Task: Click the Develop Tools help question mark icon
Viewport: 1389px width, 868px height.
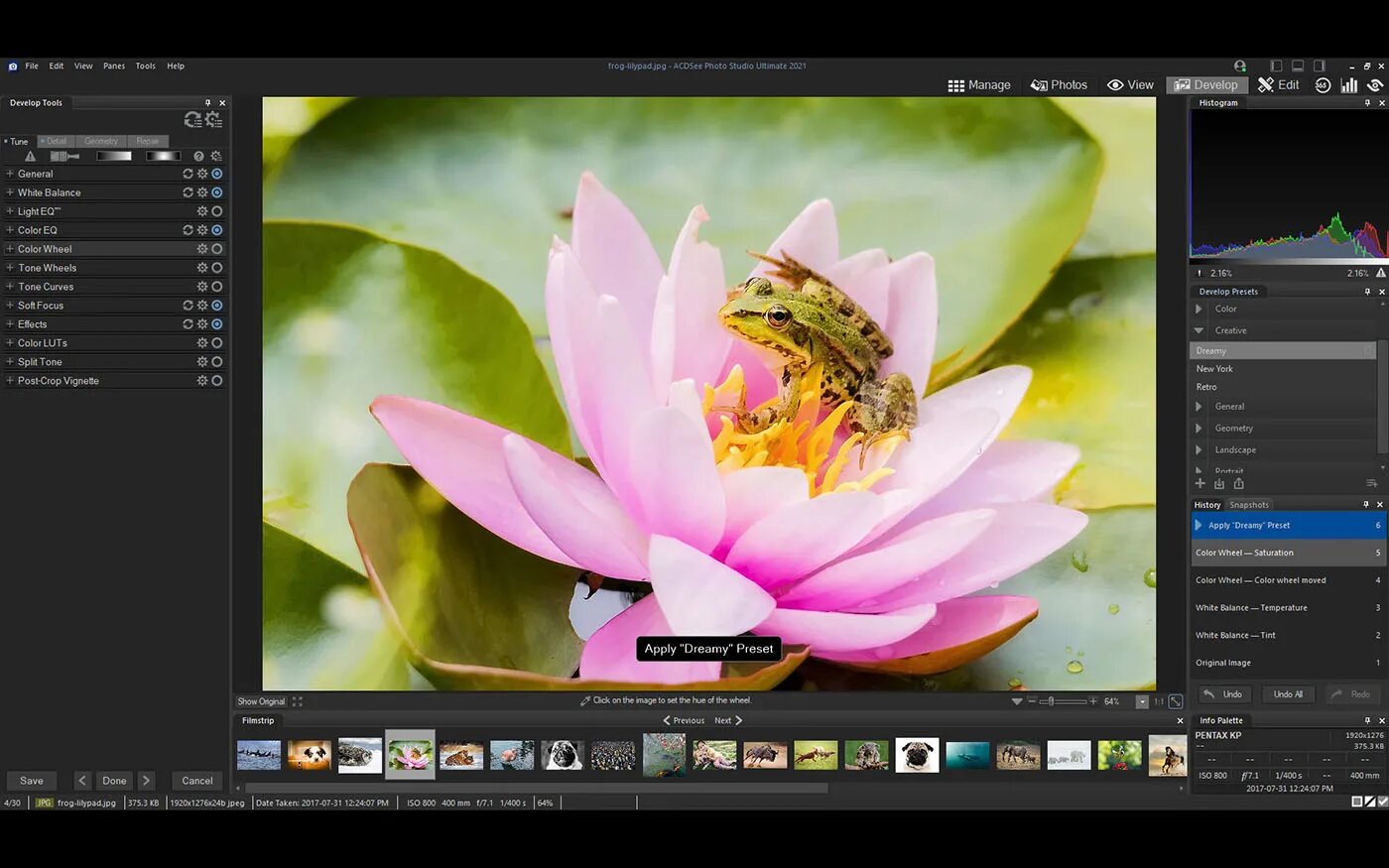Action: pos(198,156)
